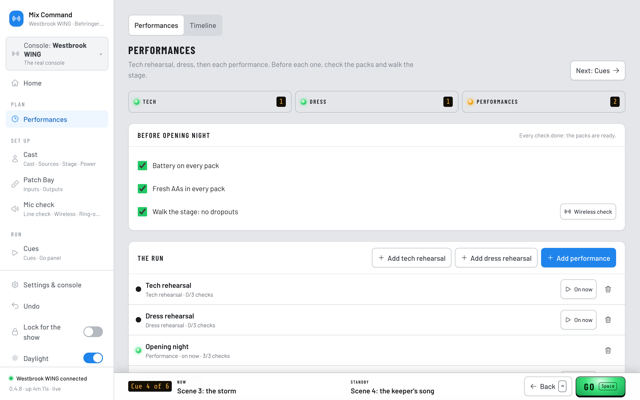Click the Undo arrow icon
This screenshot has height=400, width=640.
tap(15, 306)
